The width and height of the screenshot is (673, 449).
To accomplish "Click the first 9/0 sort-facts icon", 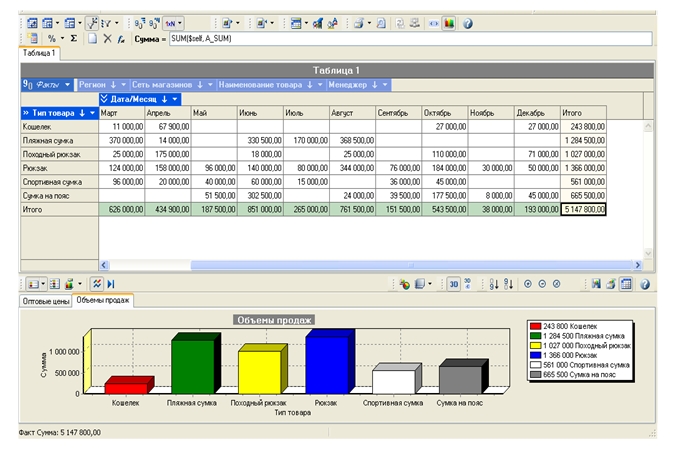I will pyautogui.click(x=140, y=23).
